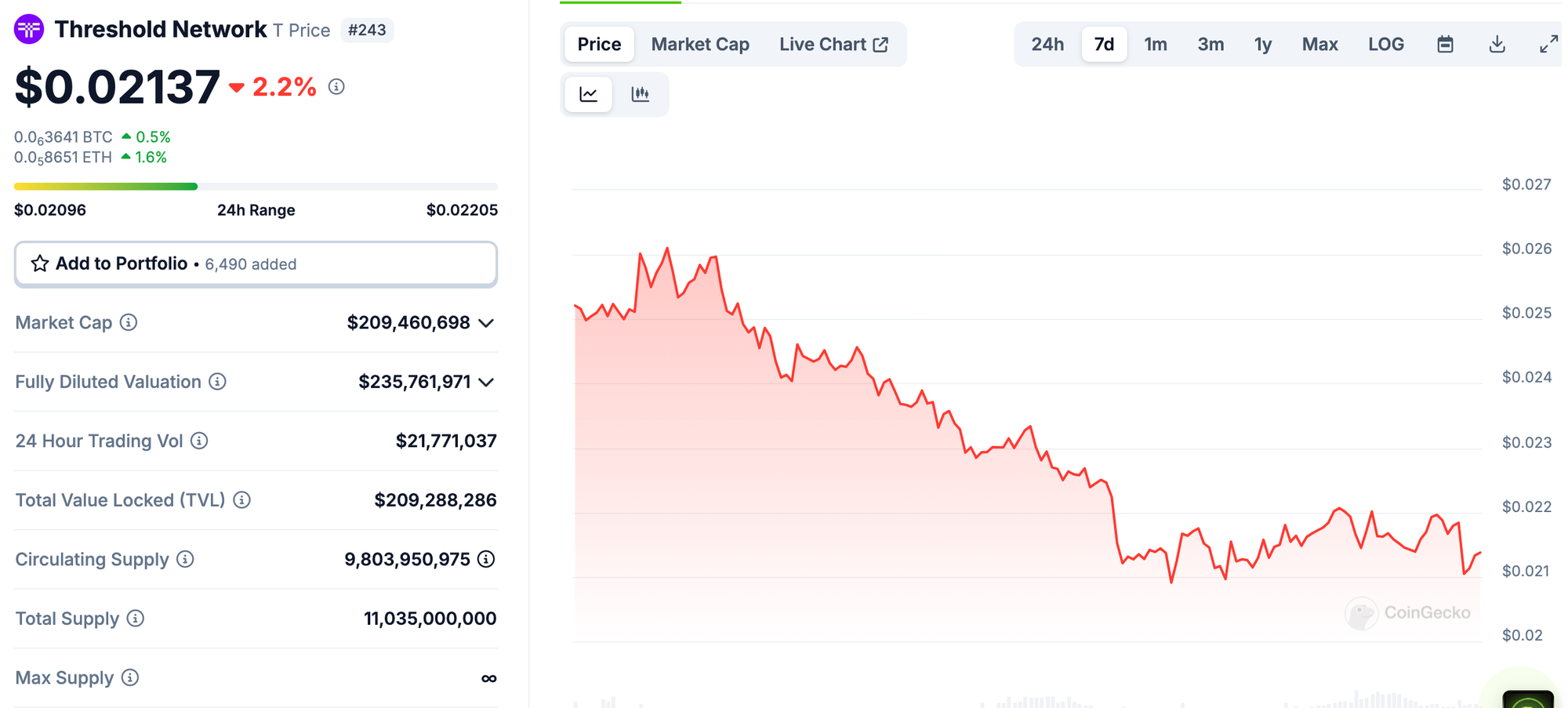Open the Live Chart external link

coord(833,45)
